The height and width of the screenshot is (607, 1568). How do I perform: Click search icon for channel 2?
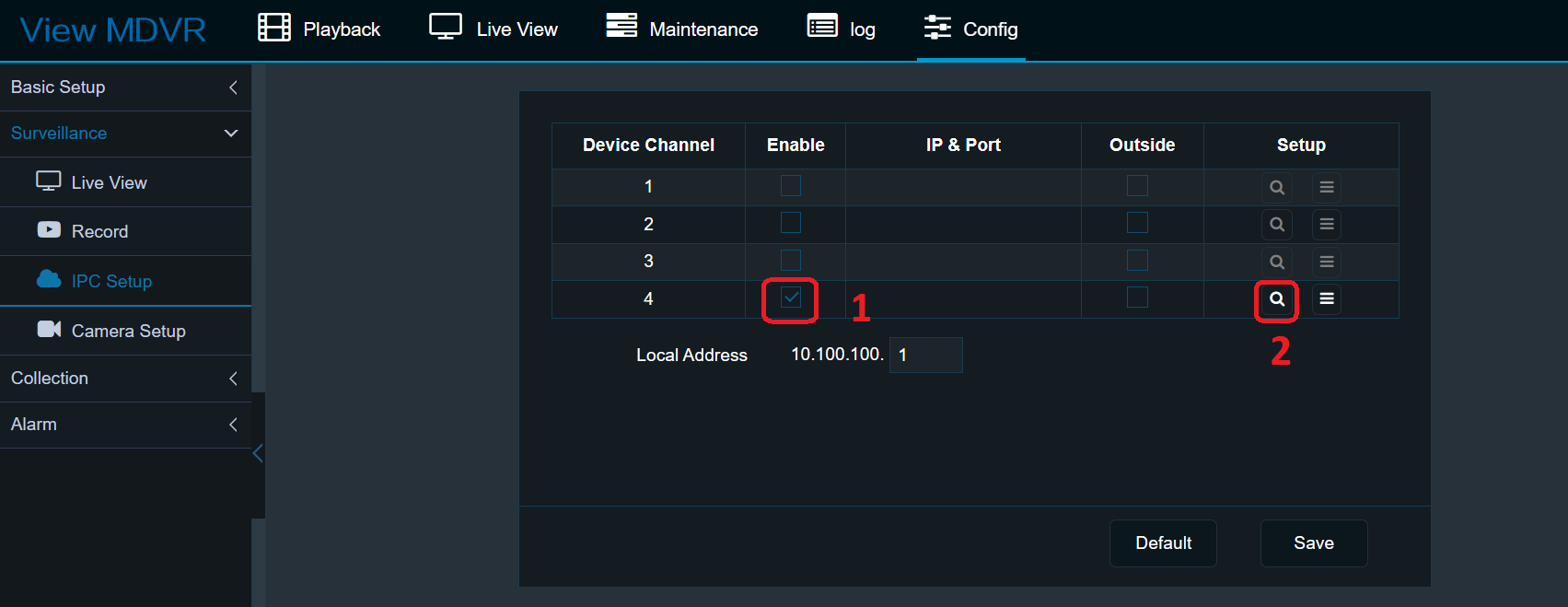[1276, 224]
